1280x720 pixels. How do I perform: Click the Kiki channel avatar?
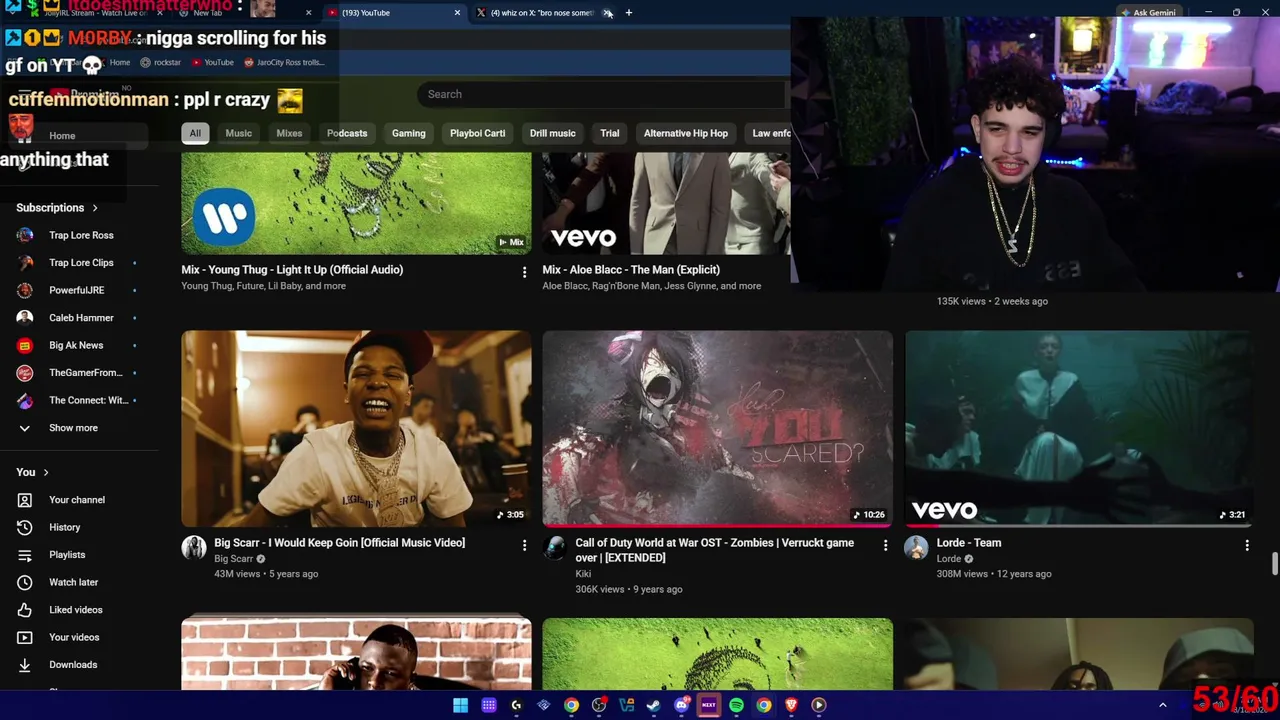click(x=555, y=547)
